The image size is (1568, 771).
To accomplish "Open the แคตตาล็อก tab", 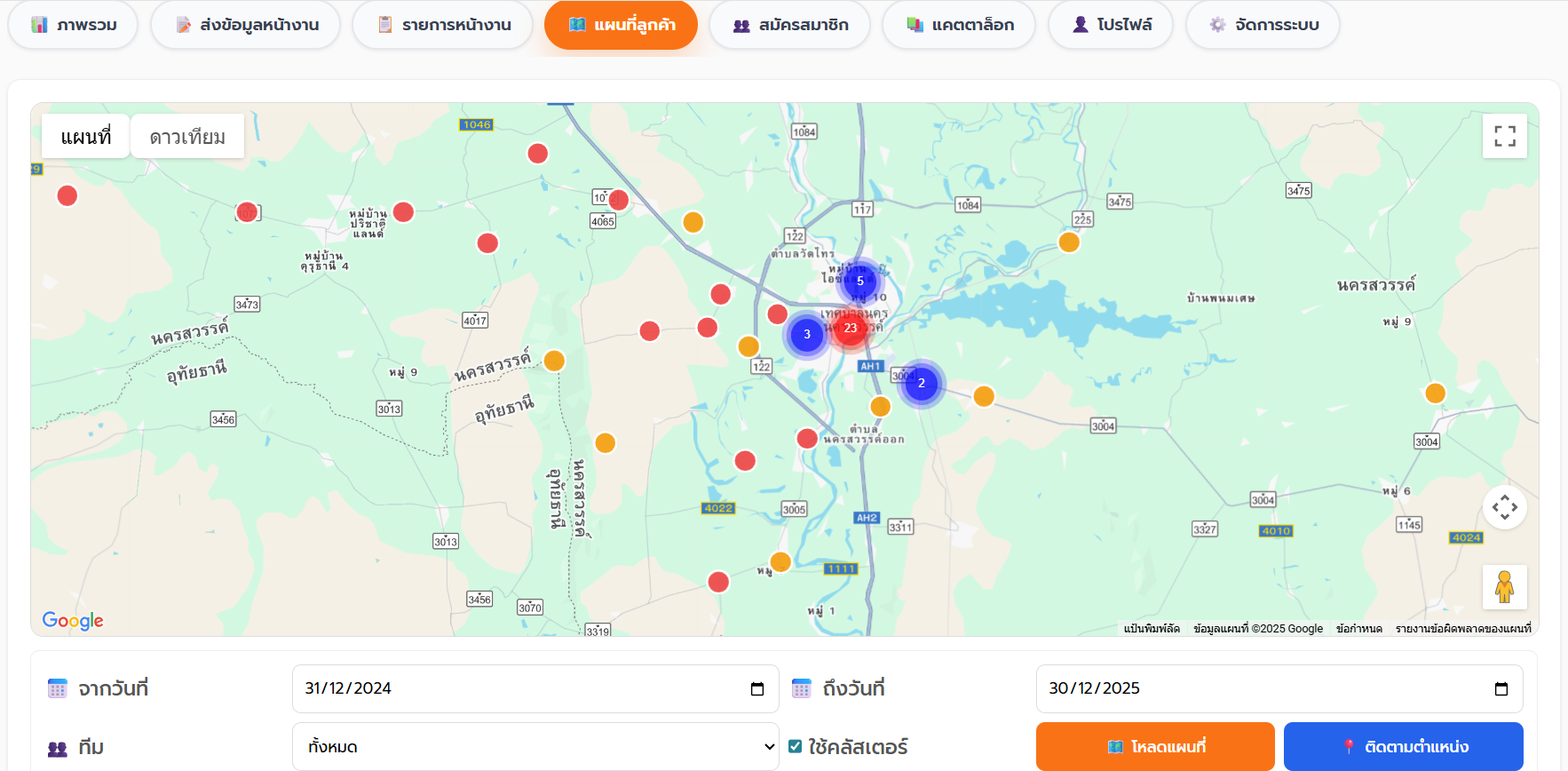I will (959, 25).
